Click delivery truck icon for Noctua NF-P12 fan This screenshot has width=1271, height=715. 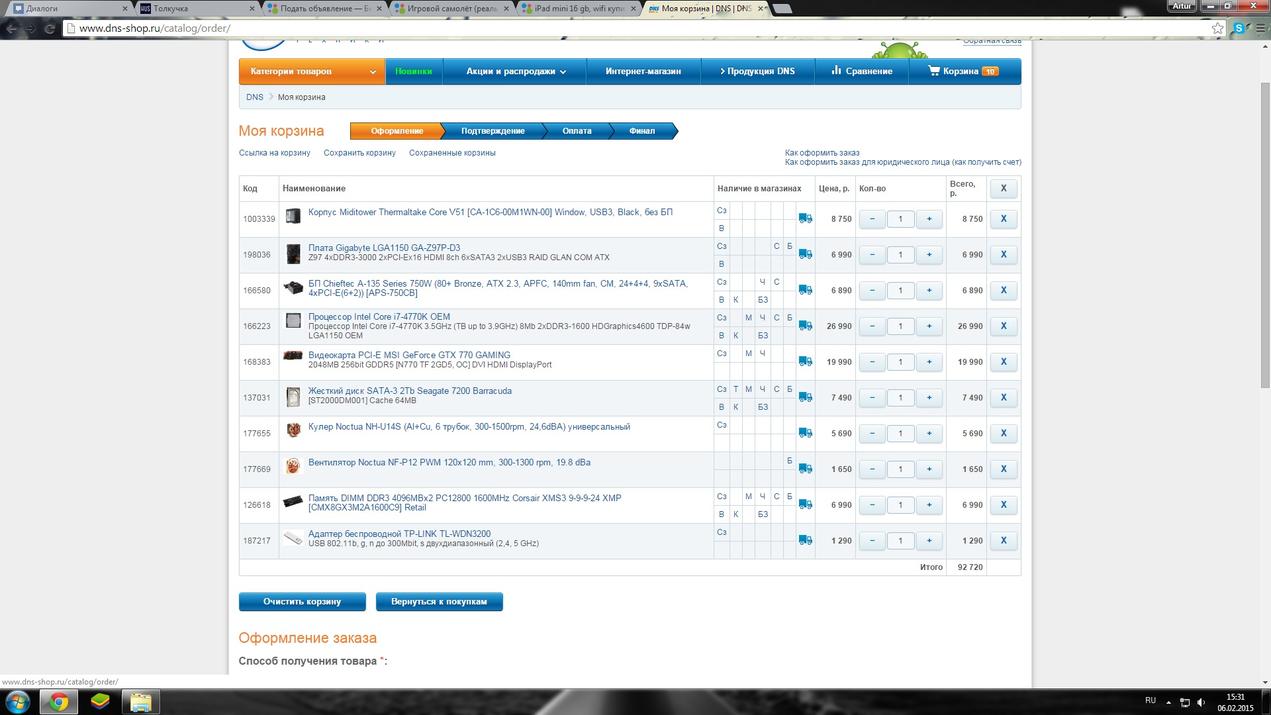click(805, 469)
